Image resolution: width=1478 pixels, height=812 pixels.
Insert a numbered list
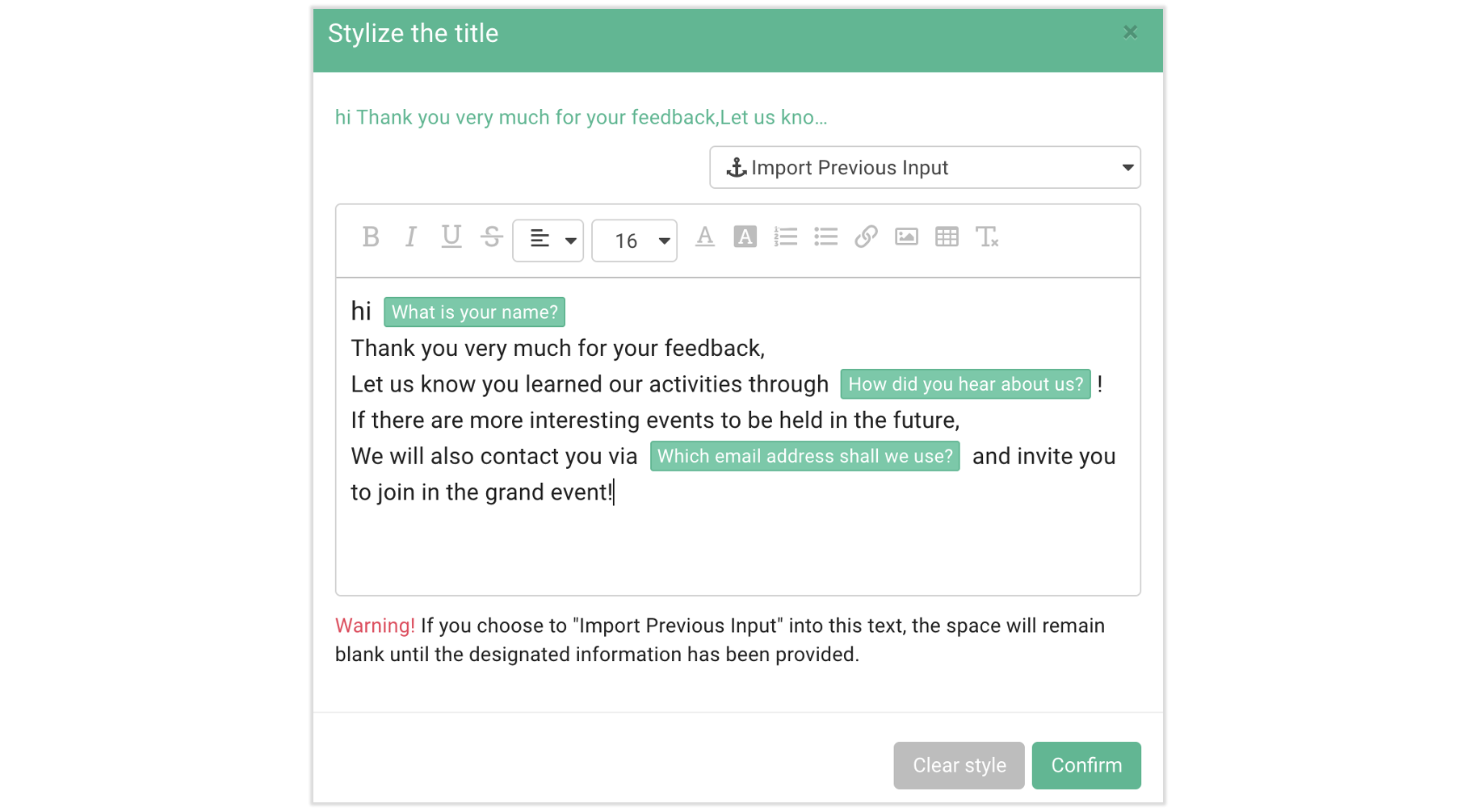coord(785,237)
